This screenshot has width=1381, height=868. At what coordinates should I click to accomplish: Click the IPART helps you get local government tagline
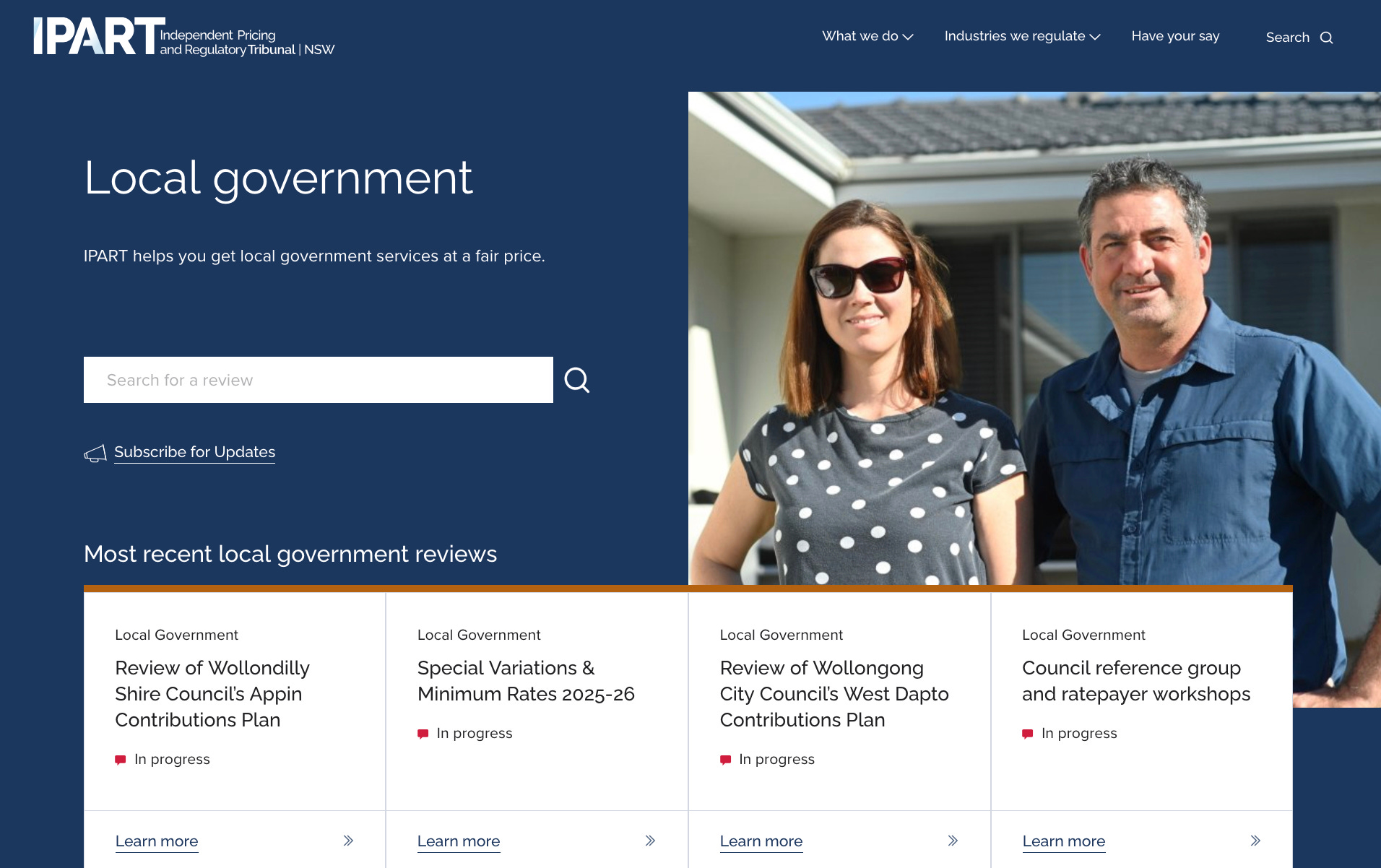pos(314,256)
